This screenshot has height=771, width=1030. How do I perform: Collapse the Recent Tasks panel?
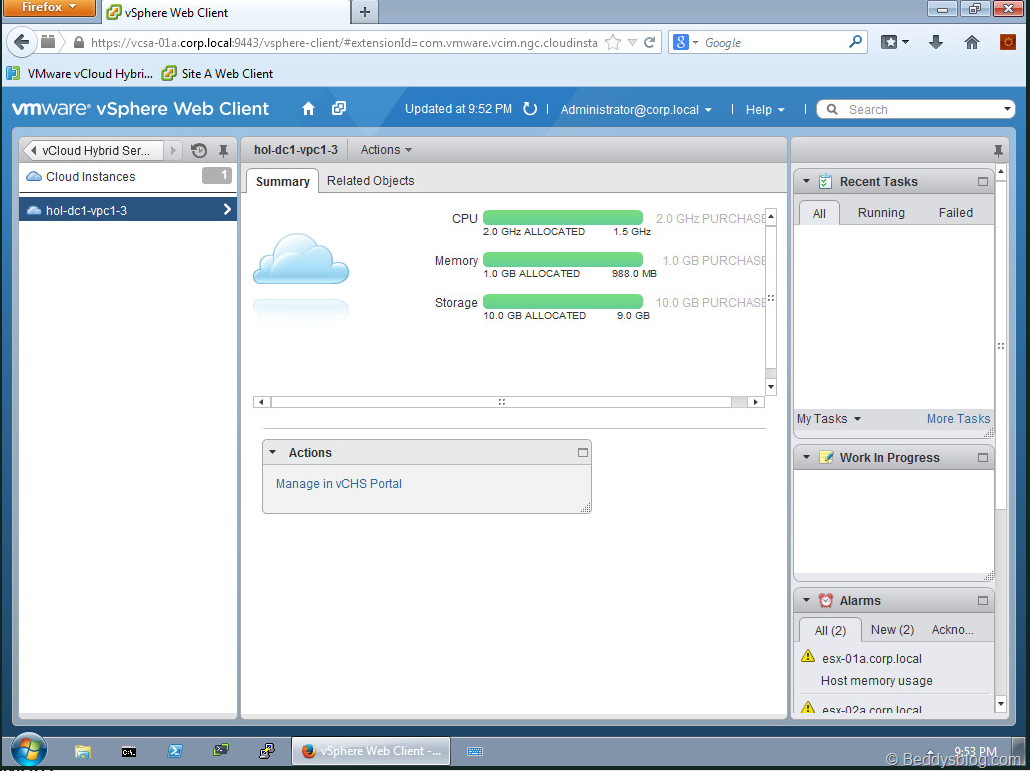coord(806,181)
